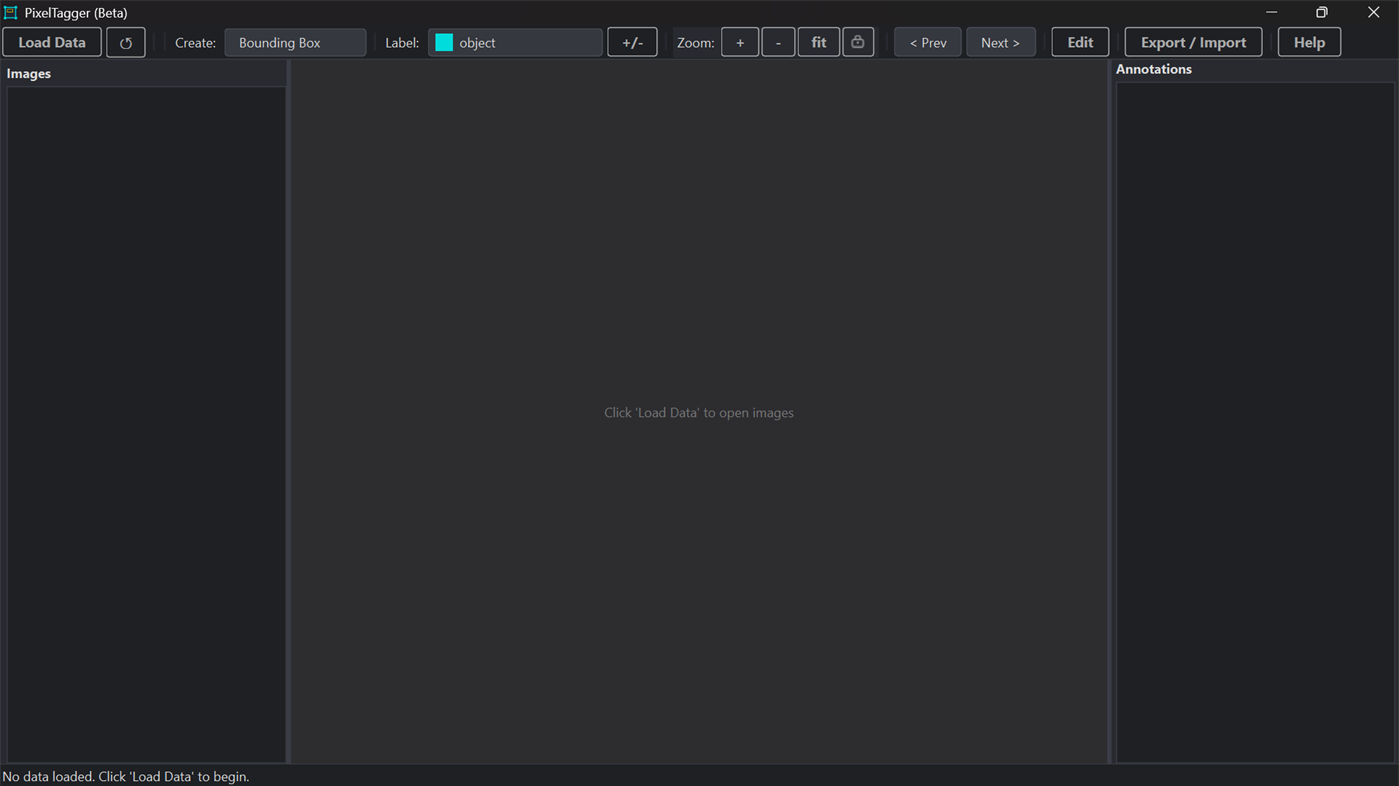Fit image to view
The width and height of the screenshot is (1399, 786).
[819, 43]
